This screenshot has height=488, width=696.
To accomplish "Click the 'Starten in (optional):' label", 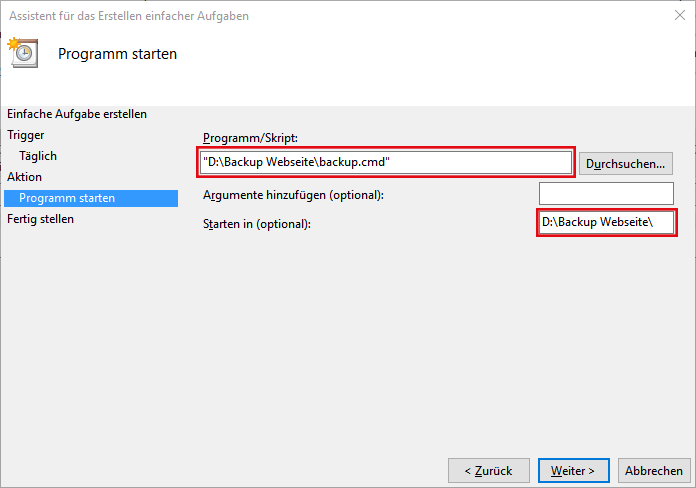I will click(257, 223).
